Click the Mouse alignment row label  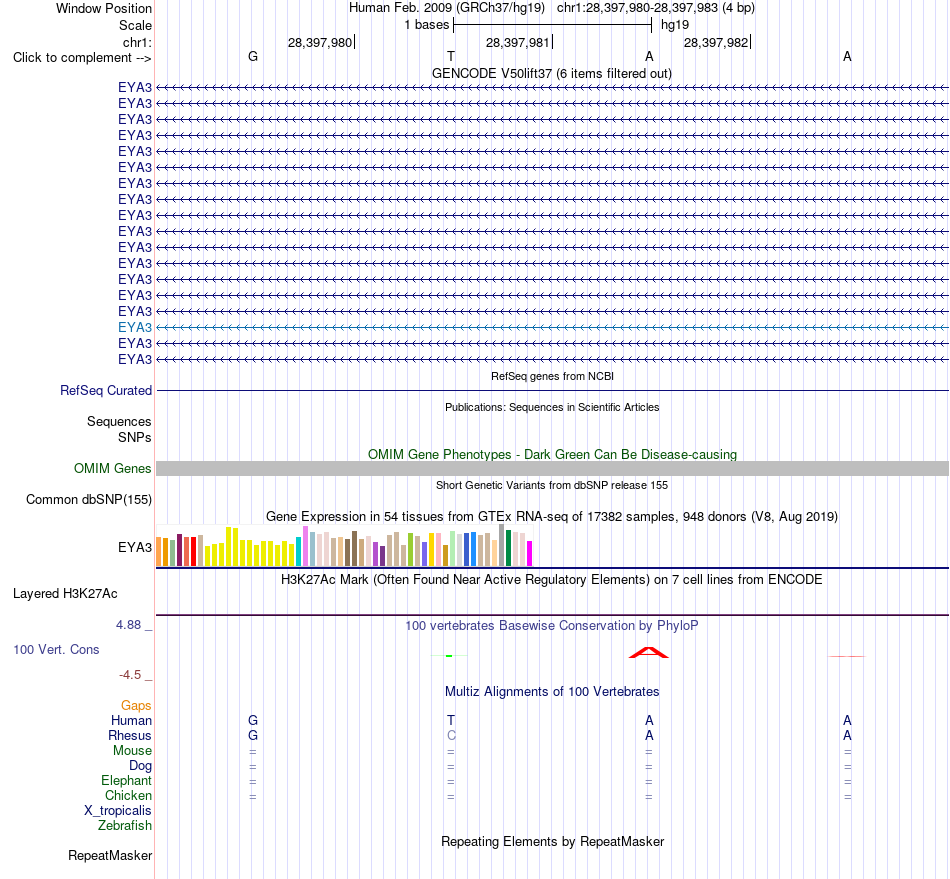[132, 751]
